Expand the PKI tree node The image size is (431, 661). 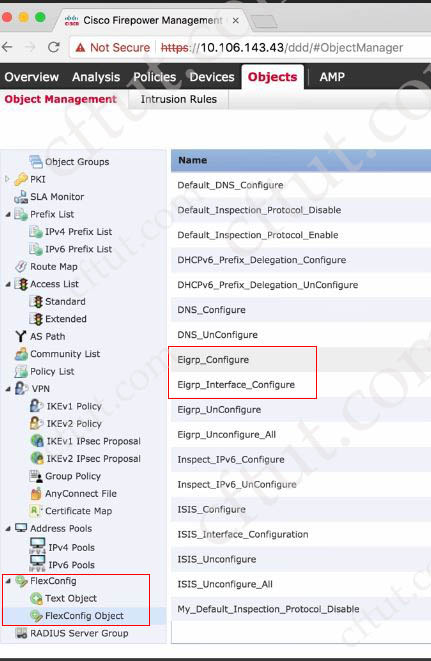(7, 179)
